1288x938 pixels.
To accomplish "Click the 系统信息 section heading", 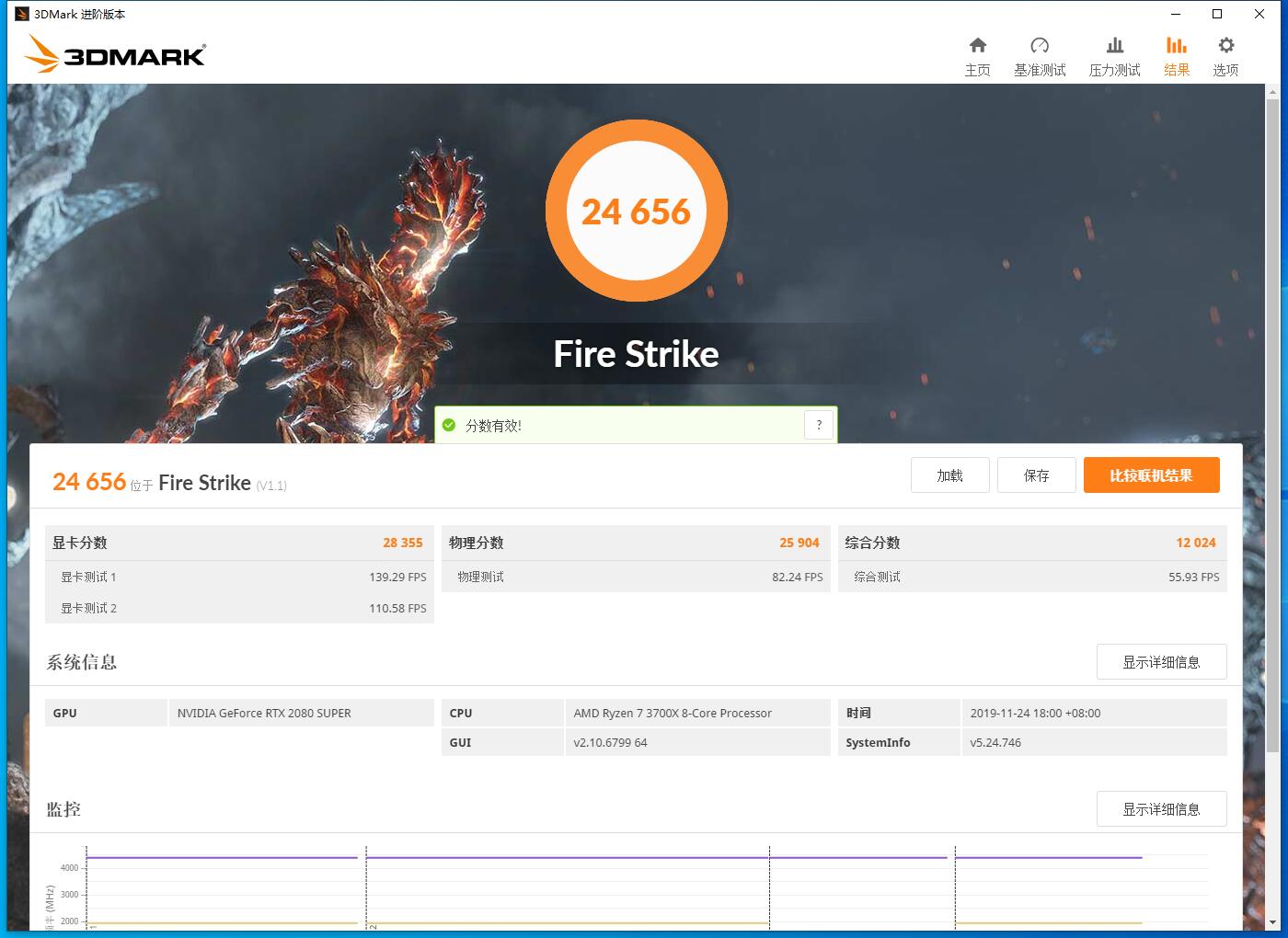I will (82, 662).
